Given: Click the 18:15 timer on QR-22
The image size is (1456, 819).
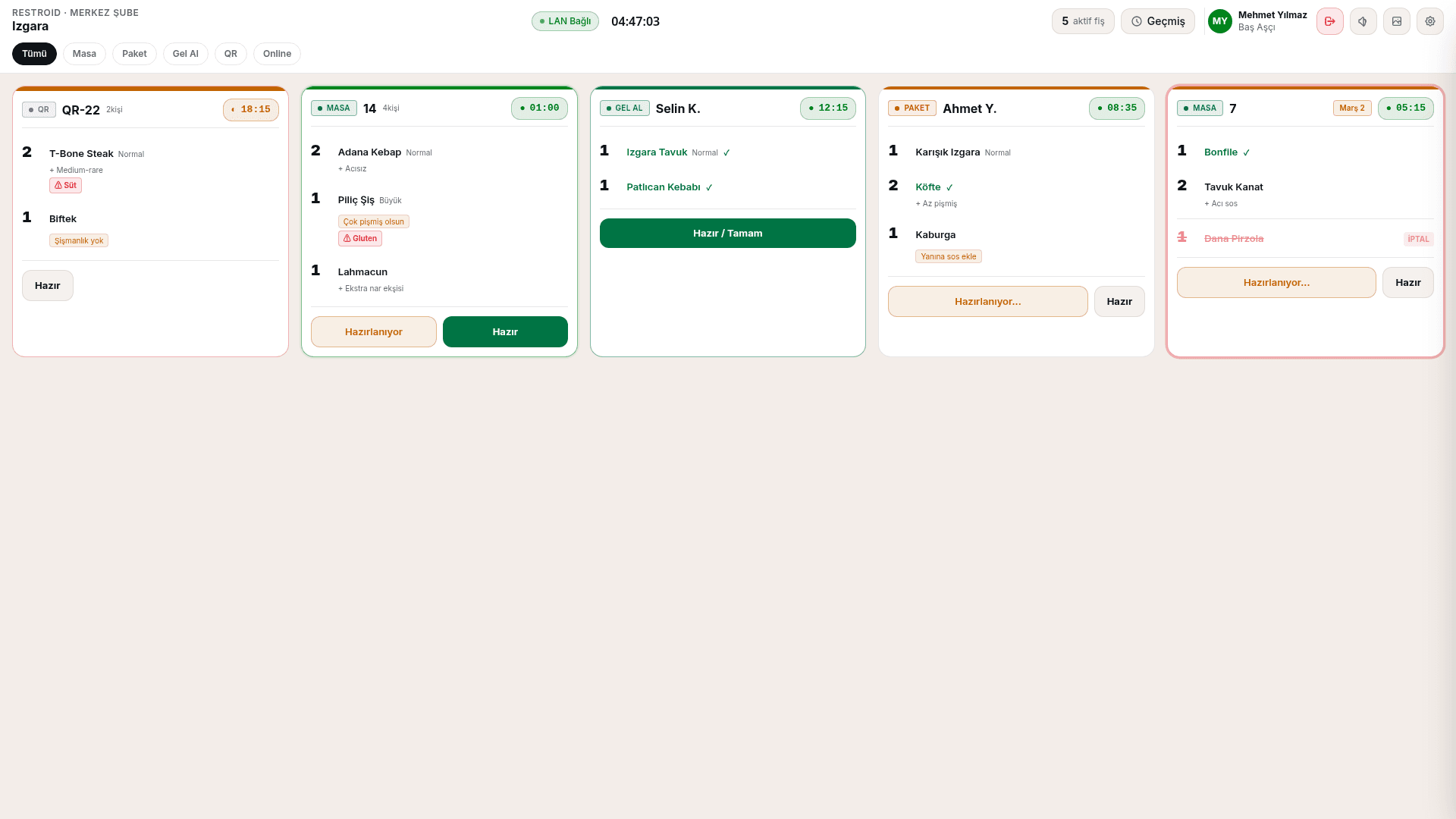Looking at the screenshot, I should (x=250, y=109).
